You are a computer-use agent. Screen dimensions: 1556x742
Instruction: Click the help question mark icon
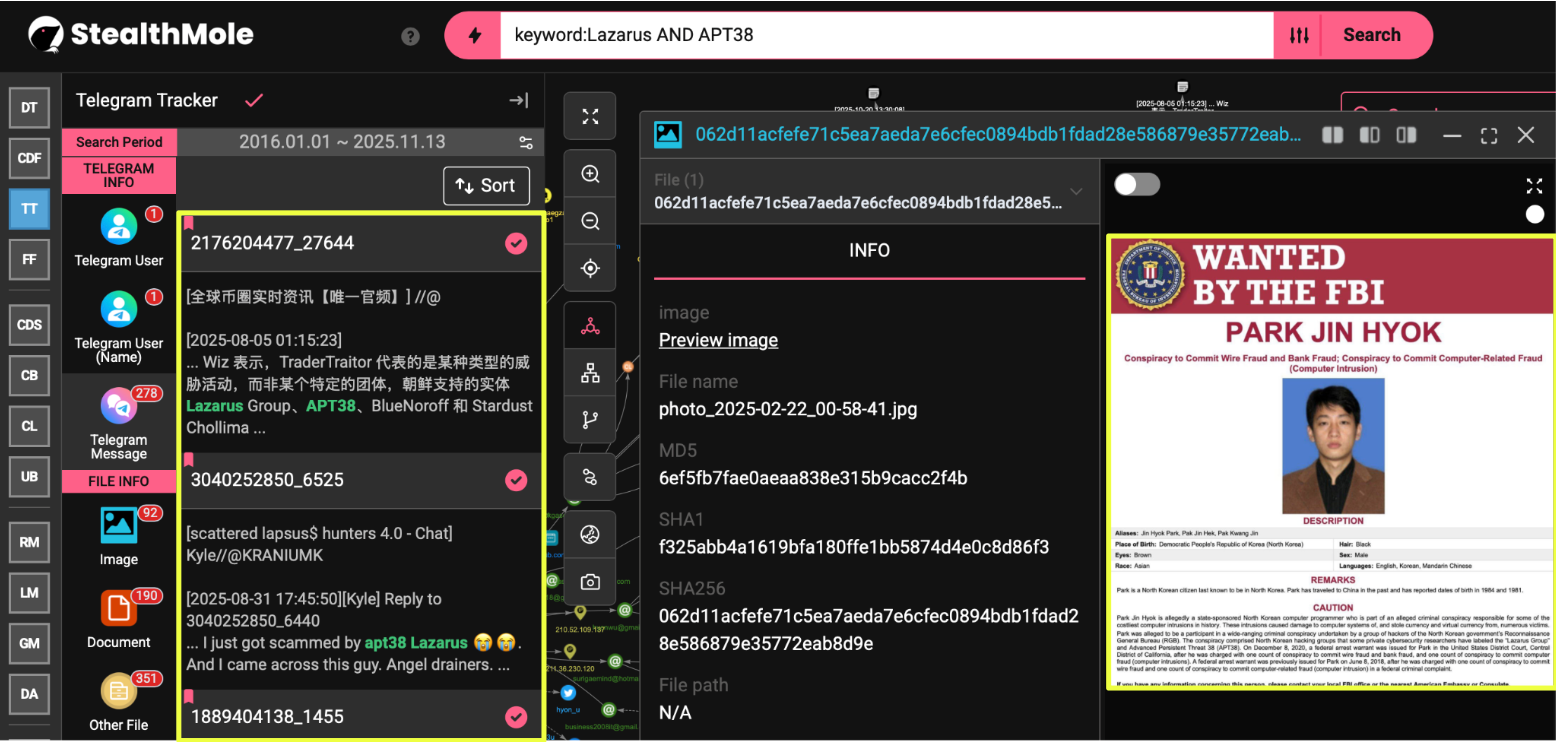point(410,36)
